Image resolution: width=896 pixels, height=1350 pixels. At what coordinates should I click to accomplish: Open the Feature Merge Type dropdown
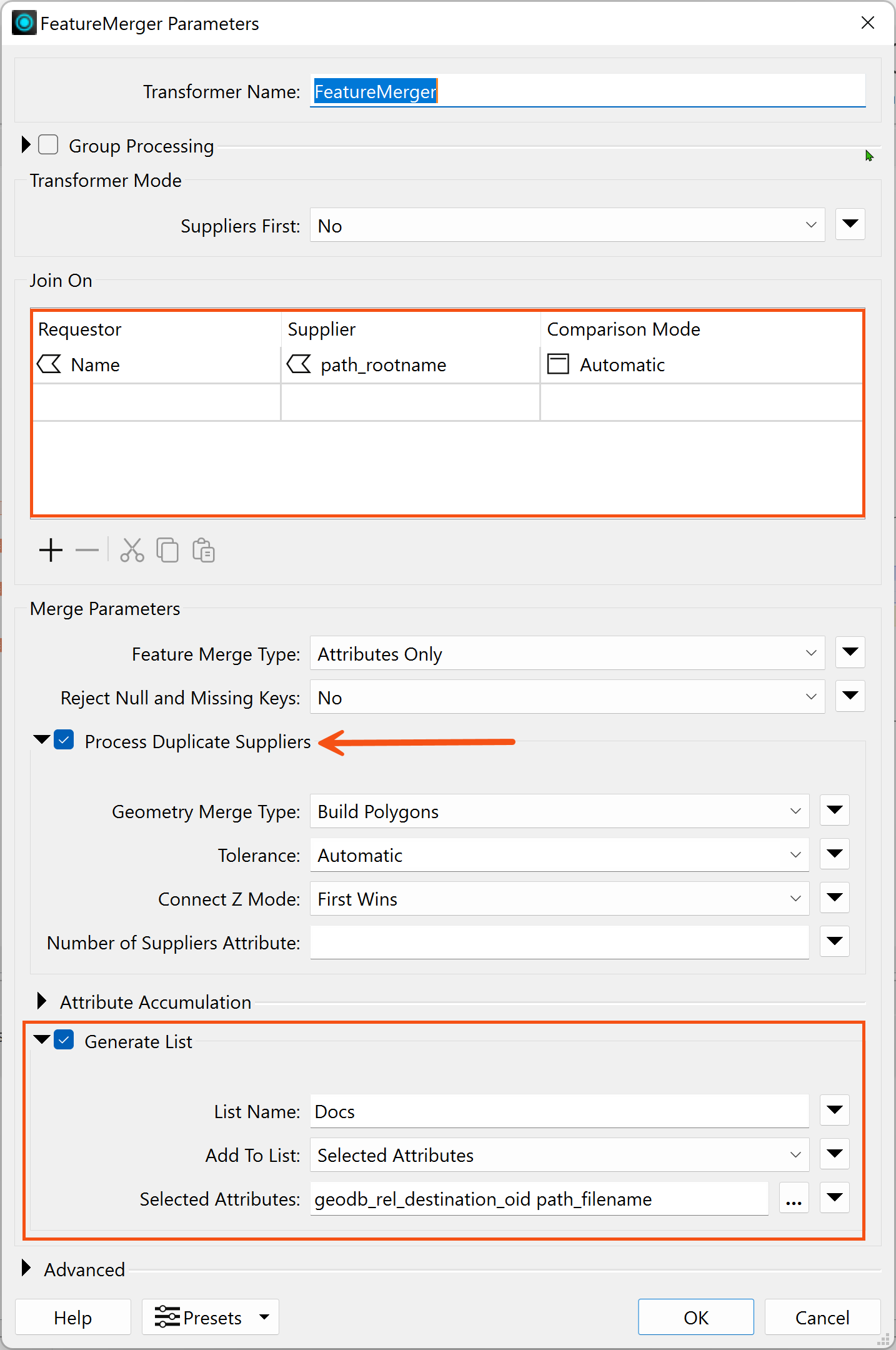(x=567, y=653)
